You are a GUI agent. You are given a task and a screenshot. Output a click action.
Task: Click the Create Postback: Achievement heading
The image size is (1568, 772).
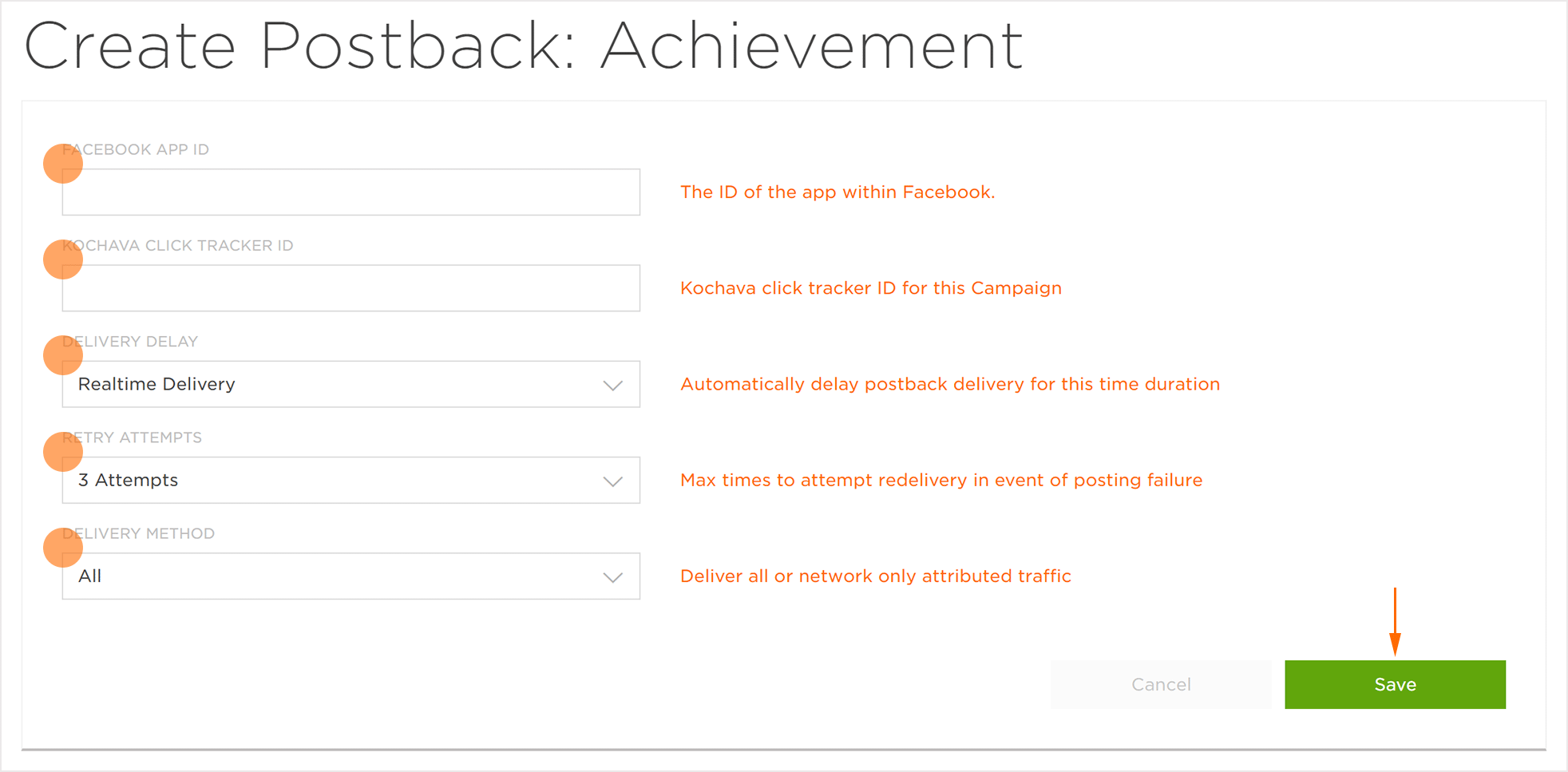click(523, 46)
